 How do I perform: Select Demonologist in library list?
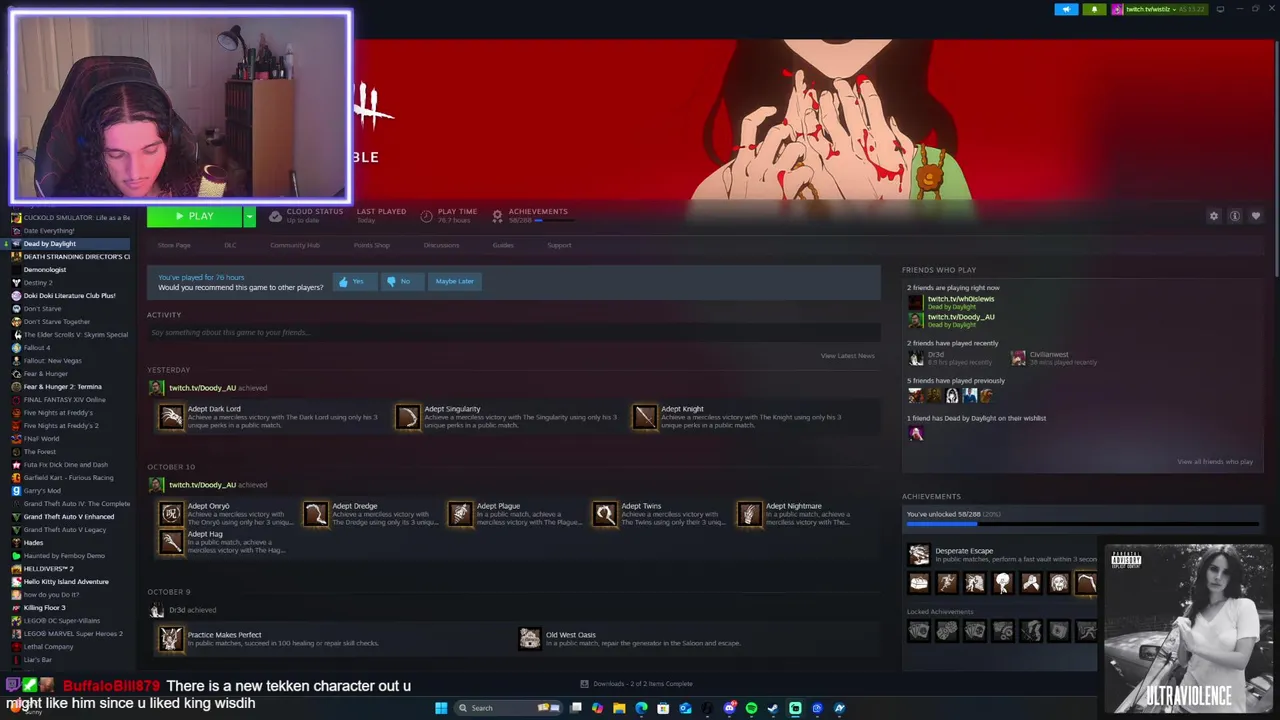(x=45, y=270)
